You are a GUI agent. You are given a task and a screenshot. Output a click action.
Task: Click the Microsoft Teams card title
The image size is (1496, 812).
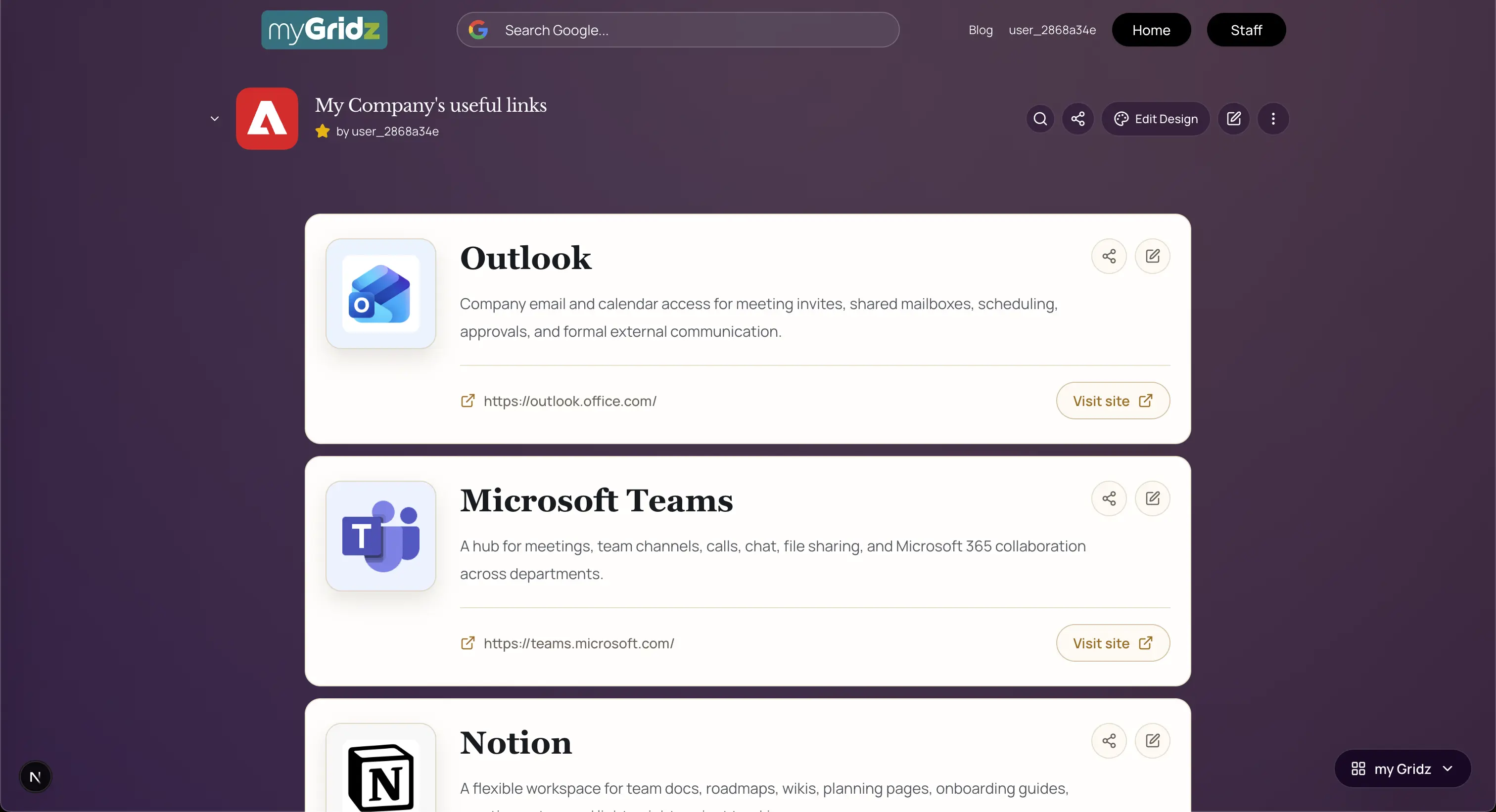pyautogui.click(x=597, y=500)
